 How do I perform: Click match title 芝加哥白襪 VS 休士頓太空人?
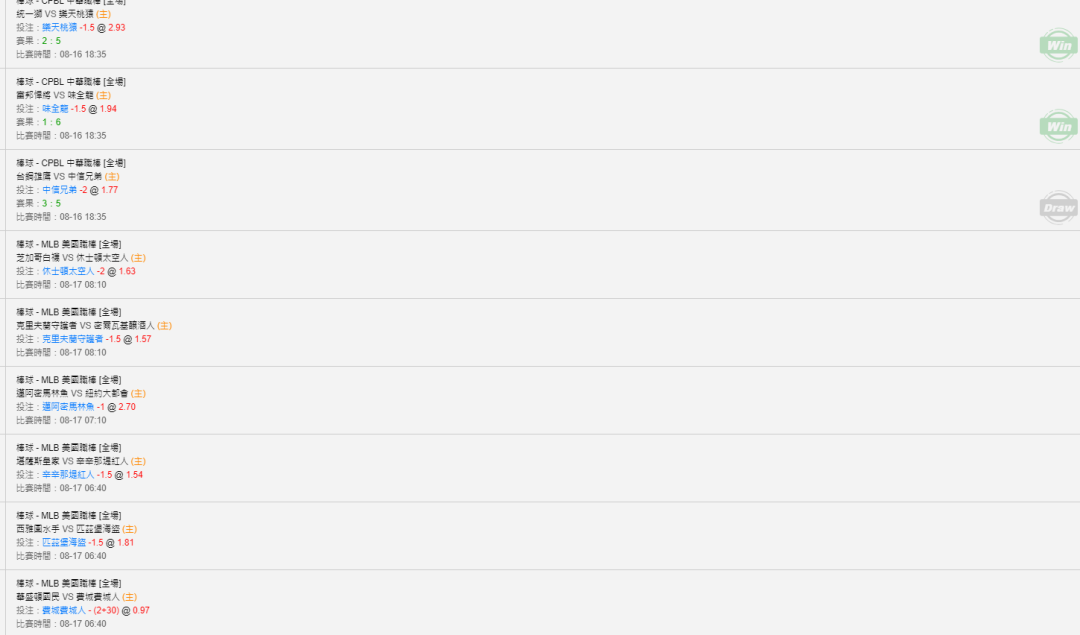72,258
